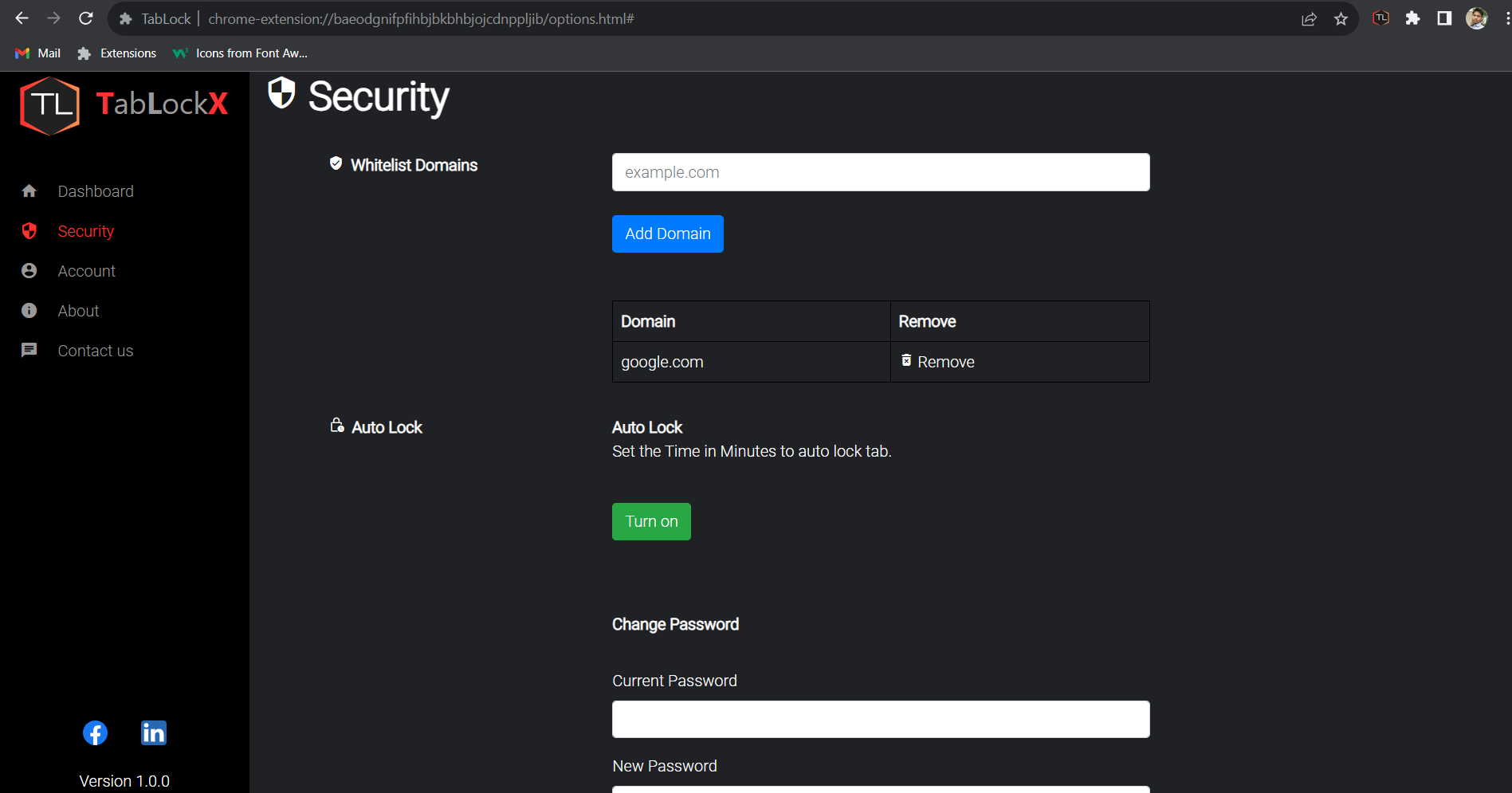Click the Current Password input field
1512x793 pixels.
point(880,718)
